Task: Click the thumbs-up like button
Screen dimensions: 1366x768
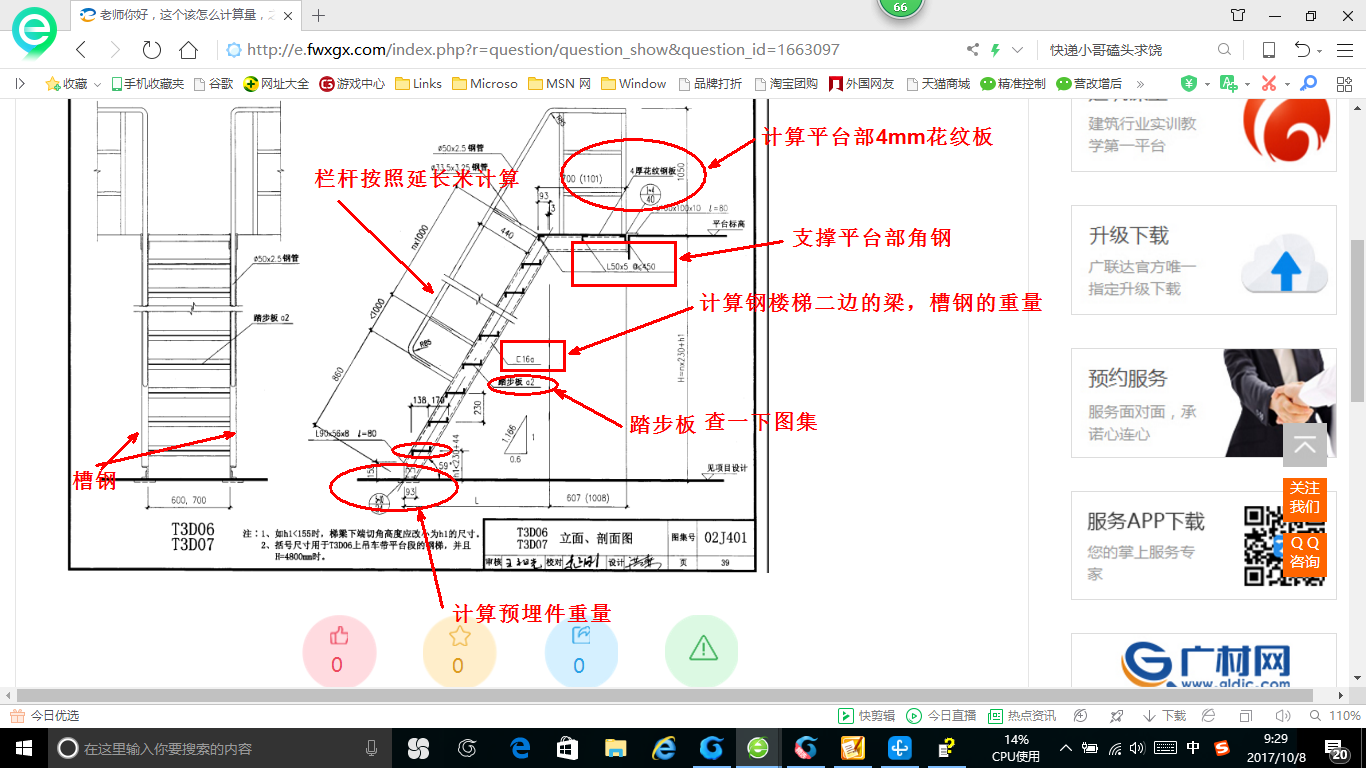Action: 338,651
